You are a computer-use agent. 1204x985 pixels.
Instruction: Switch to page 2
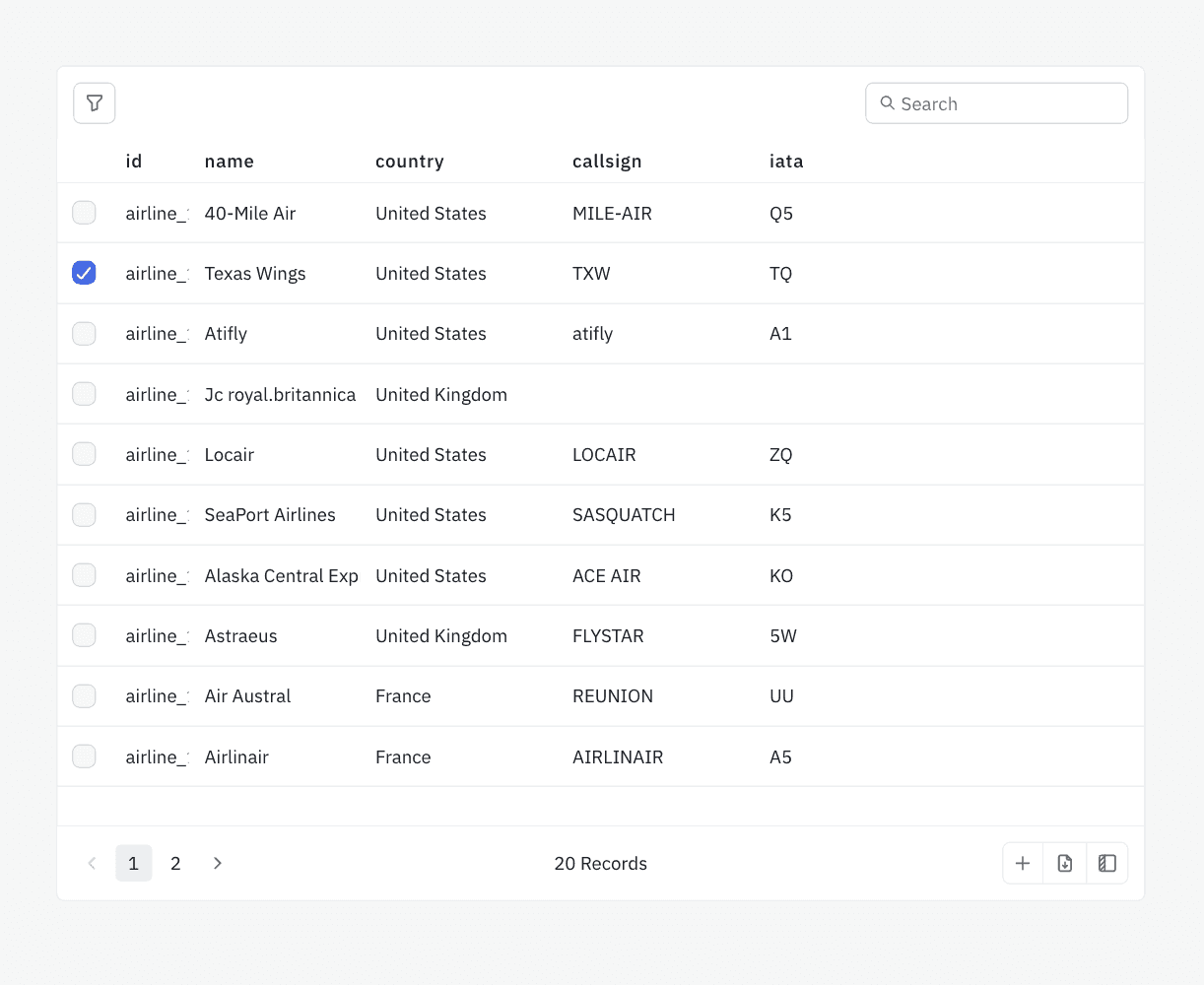pos(175,864)
